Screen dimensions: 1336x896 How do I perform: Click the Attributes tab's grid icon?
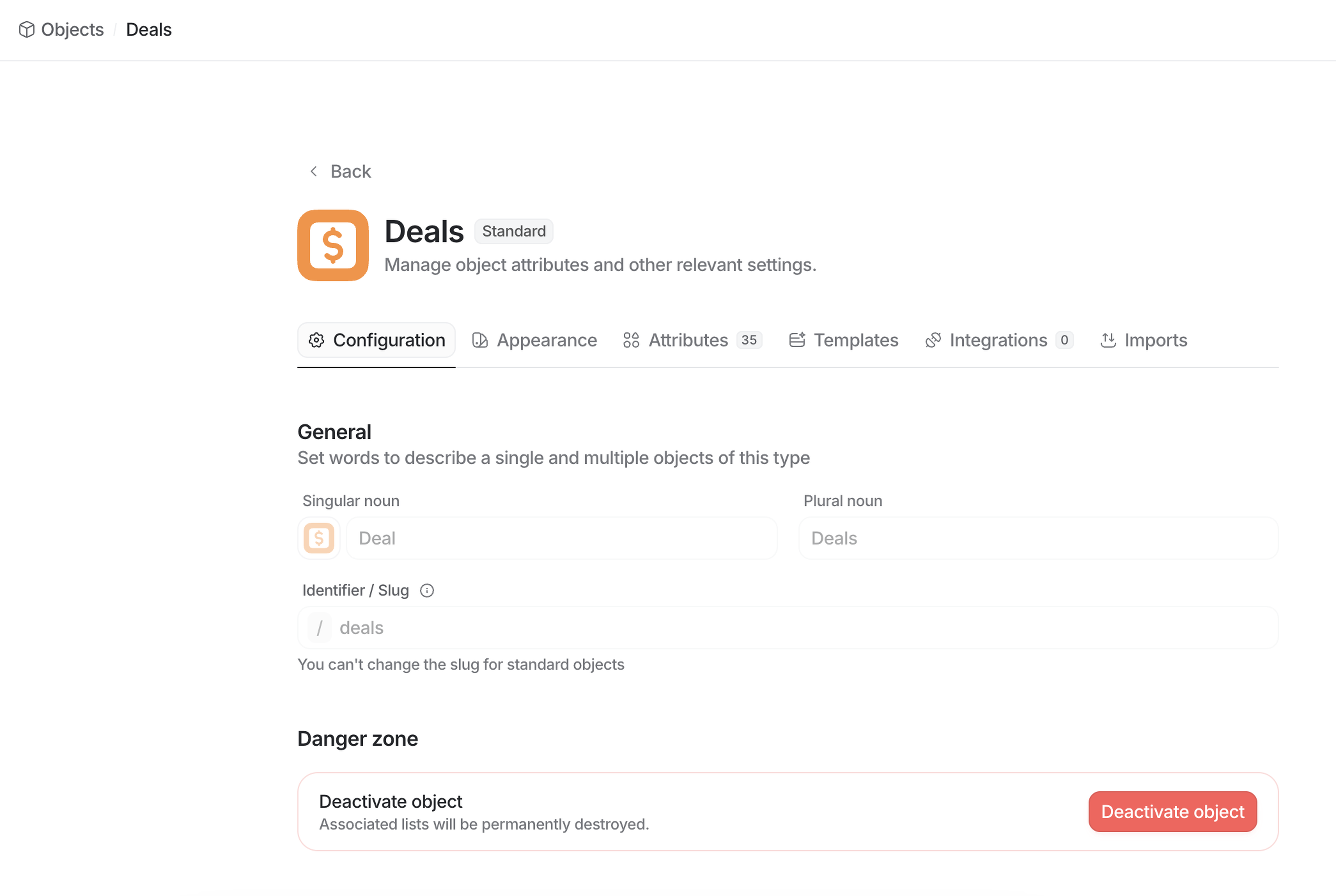[x=631, y=340]
